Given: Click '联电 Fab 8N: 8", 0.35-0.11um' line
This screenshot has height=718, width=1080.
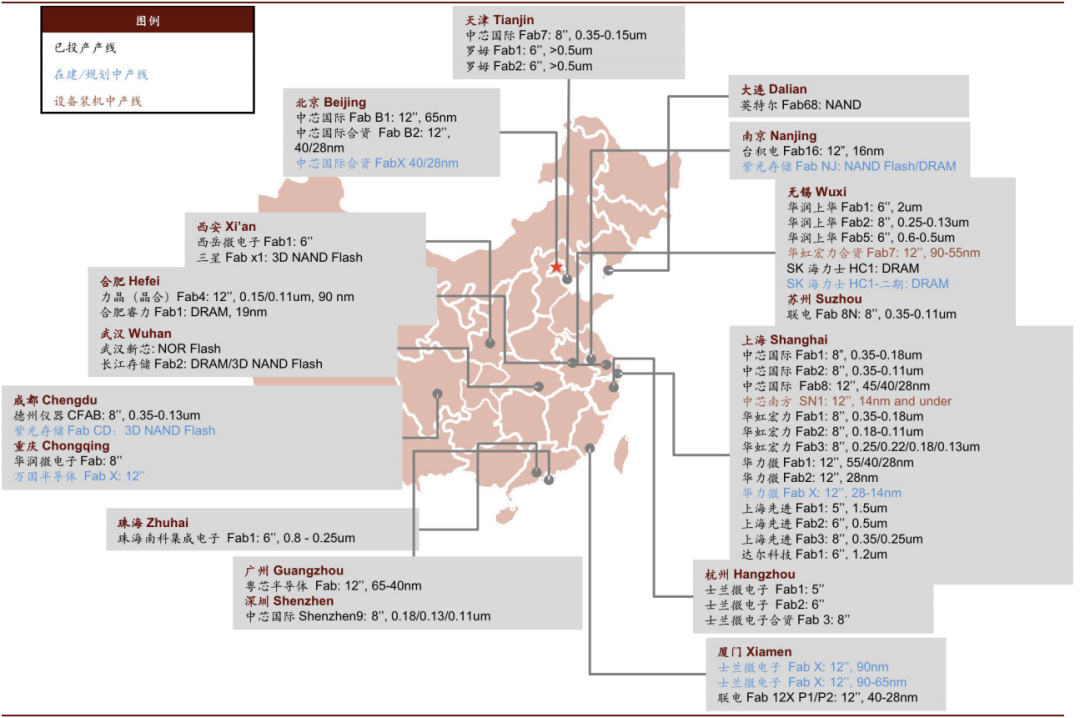Looking at the screenshot, I should click(x=871, y=314).
